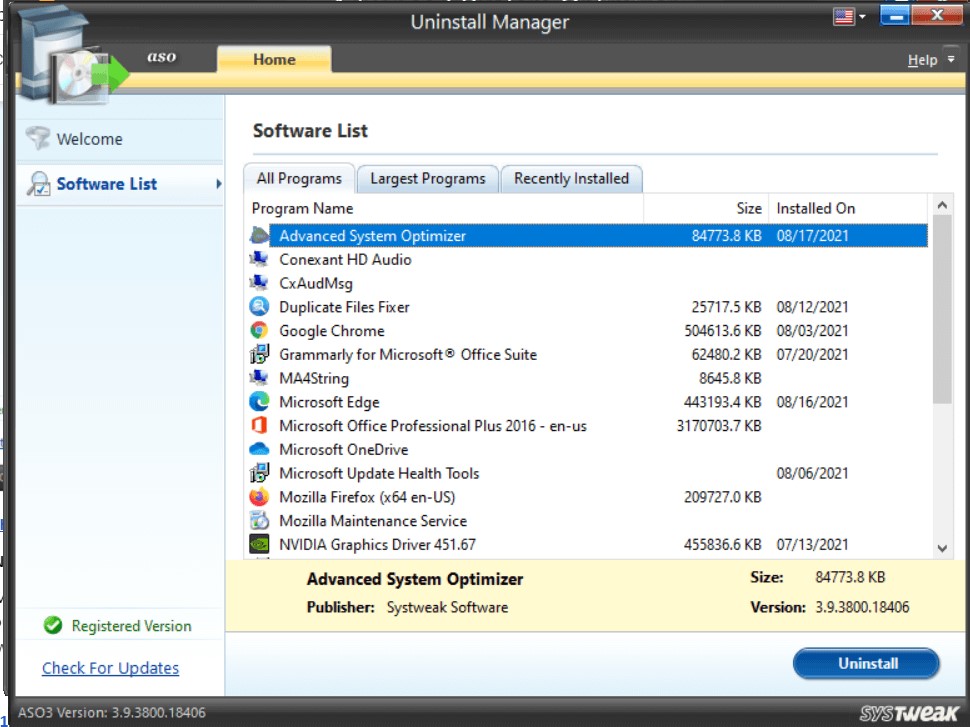Click the Microsoft OneDrive cloud icon
Image resolution: width=970 pixels, height=727 pixels.
coord(258,450)
